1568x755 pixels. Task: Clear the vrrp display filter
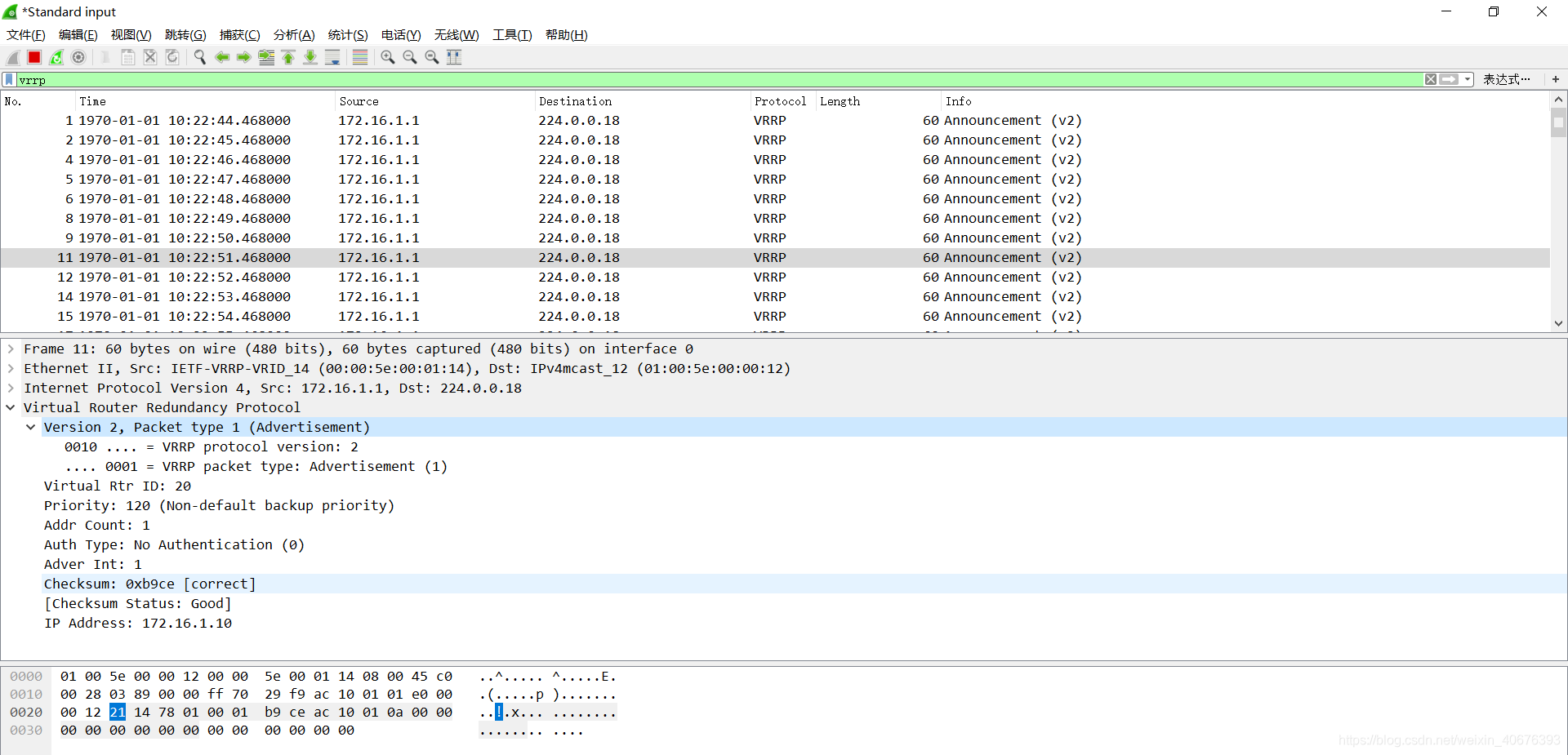(1431, 79)
